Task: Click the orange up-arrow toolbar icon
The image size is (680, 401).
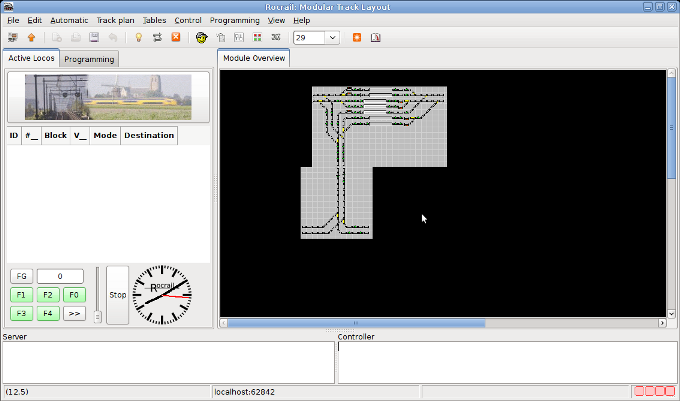Action: click(x=31, y=38)
